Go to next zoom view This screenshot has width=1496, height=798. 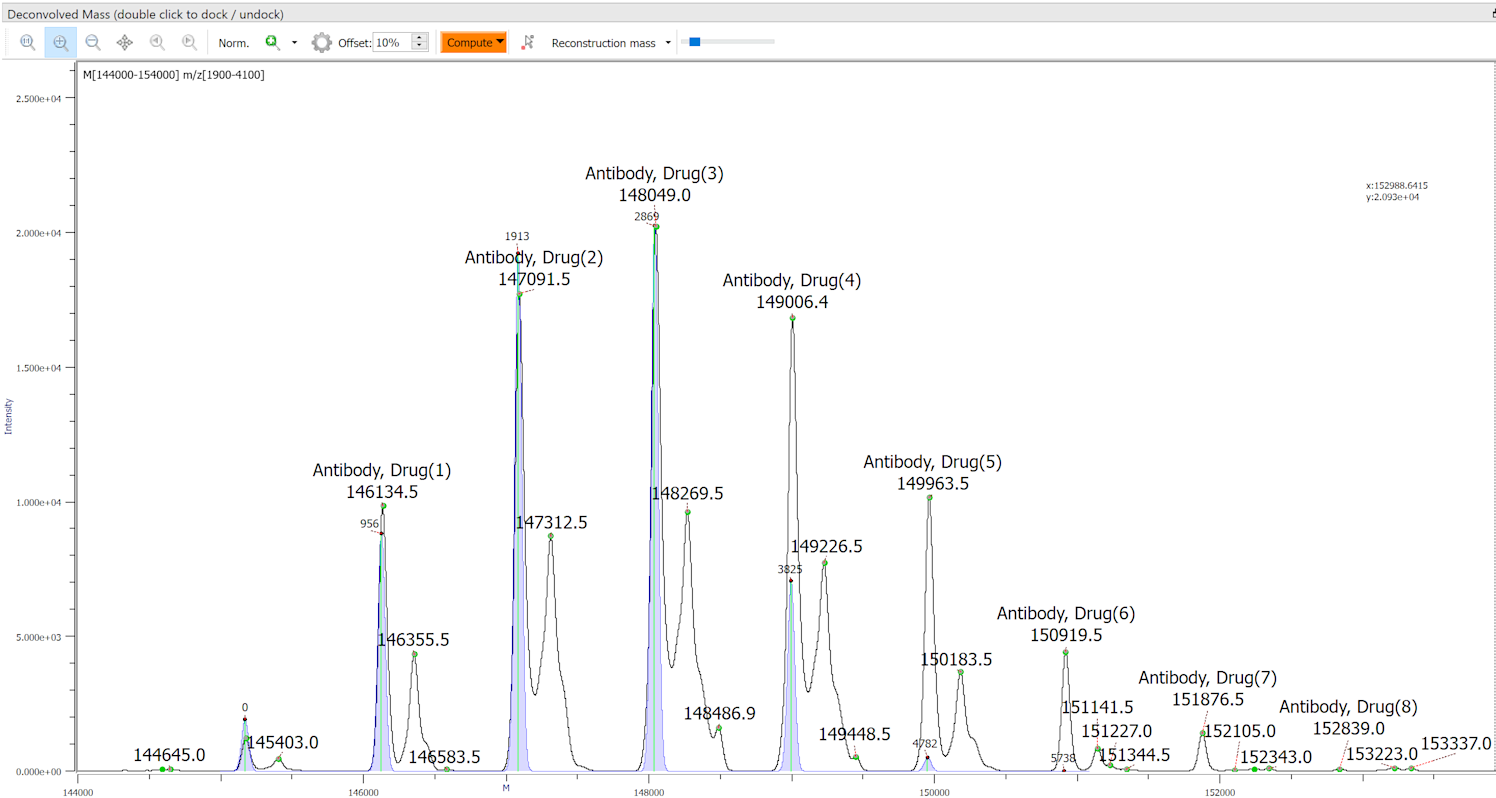189,43
